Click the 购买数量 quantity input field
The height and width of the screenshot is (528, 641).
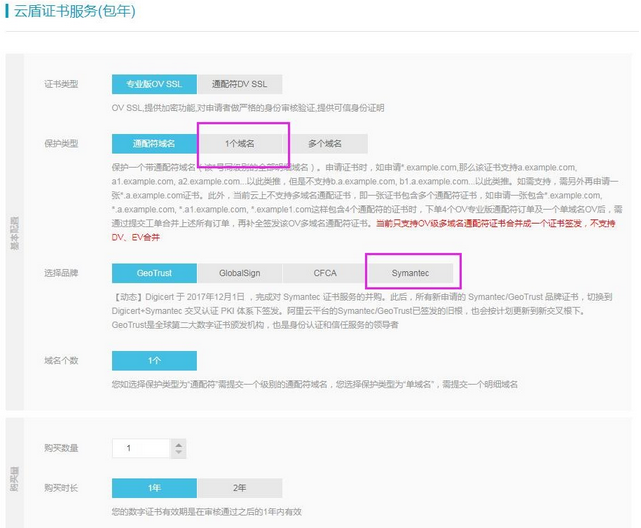click(x=141, y=449)
